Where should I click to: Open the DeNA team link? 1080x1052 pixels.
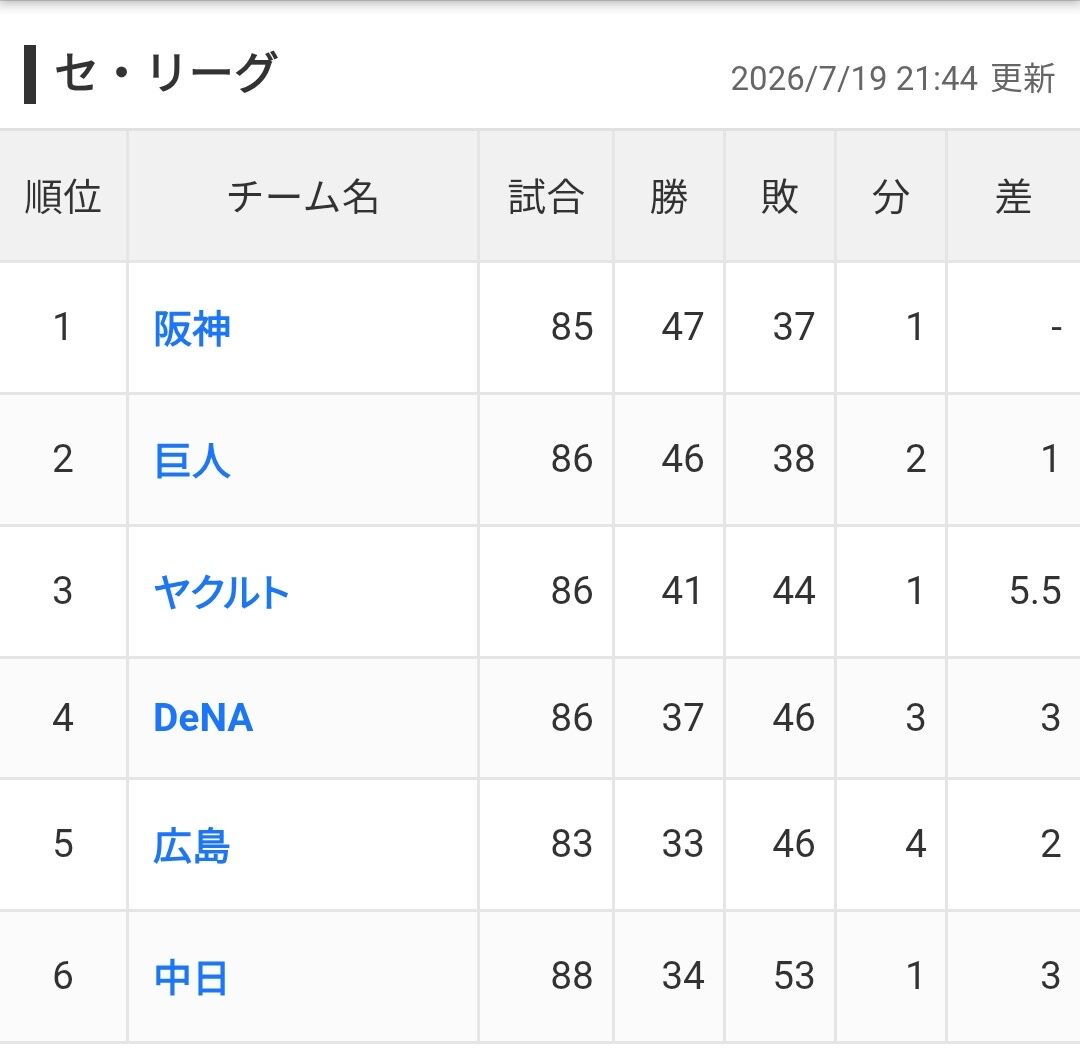[x=203, y=718]
